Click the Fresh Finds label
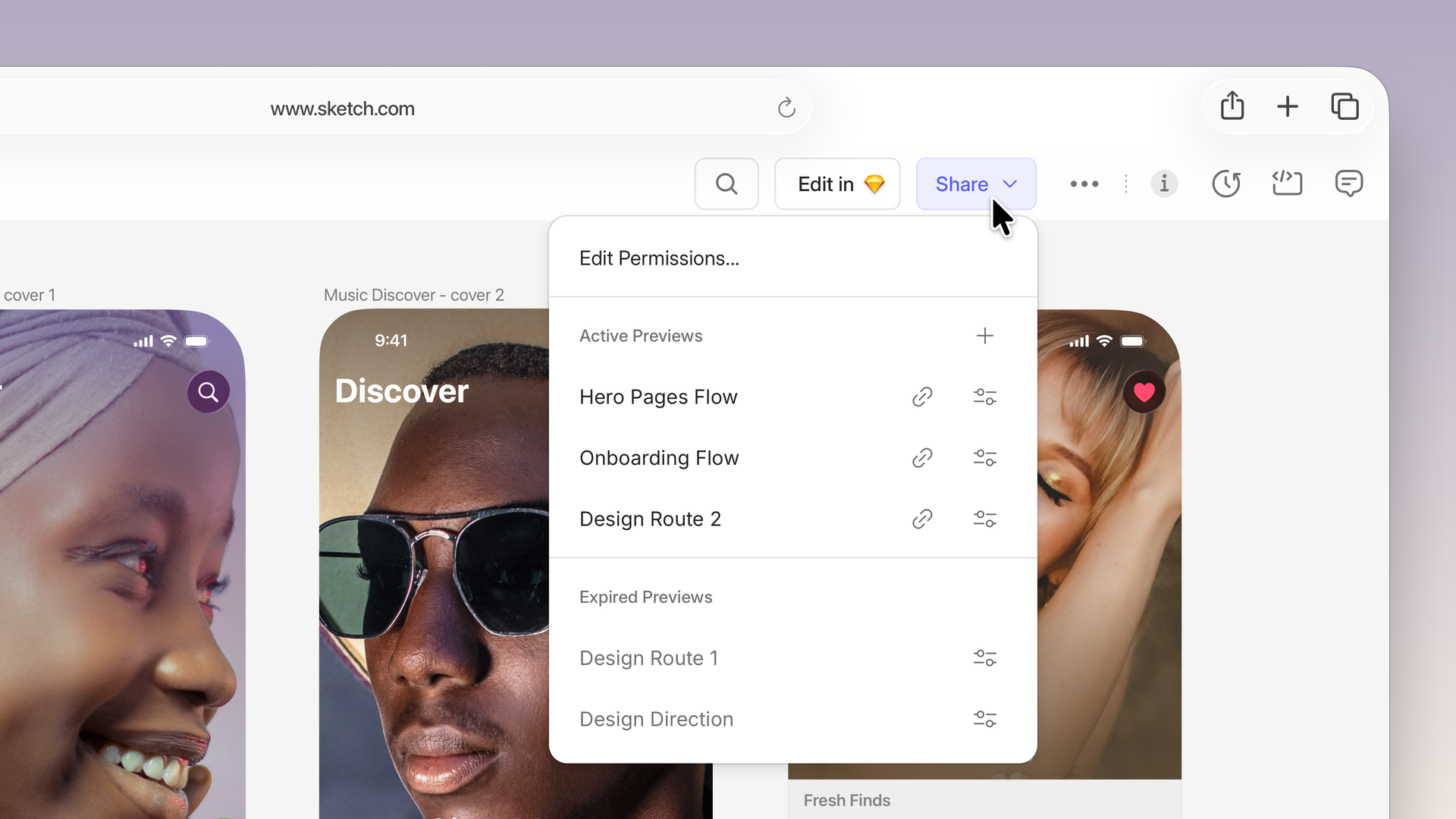1456x819 pixels. 847,800
